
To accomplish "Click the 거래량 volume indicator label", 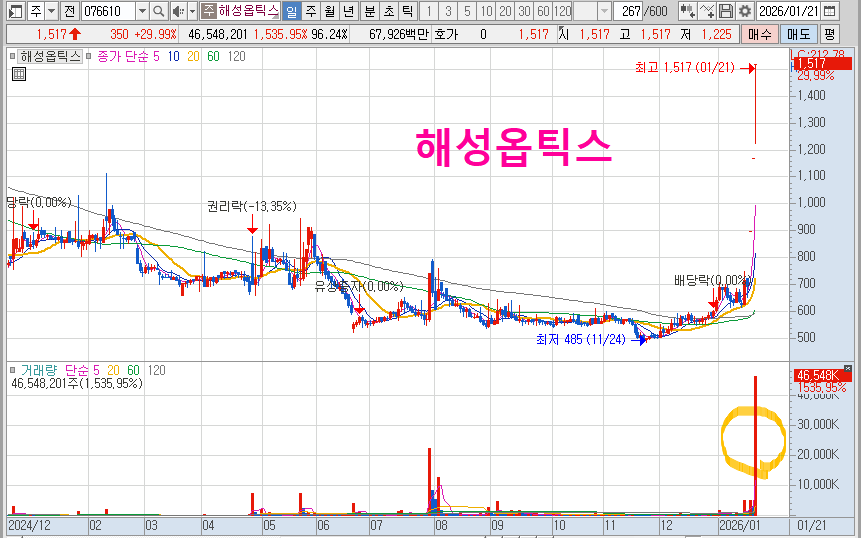I will 39,371.
